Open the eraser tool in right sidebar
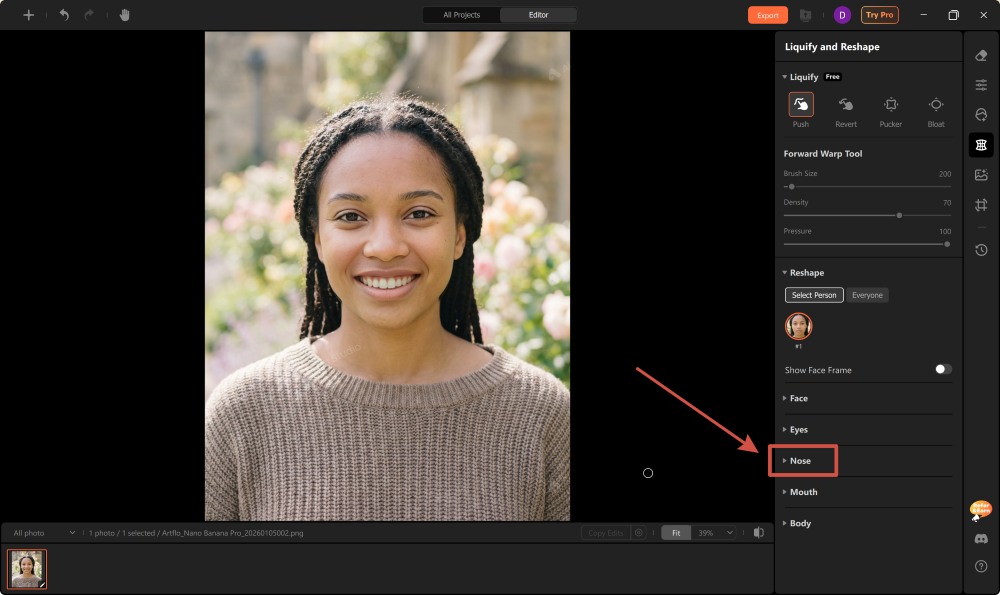Image resolution: width=1000 pixels, height=595 pixels. point(981,56)
